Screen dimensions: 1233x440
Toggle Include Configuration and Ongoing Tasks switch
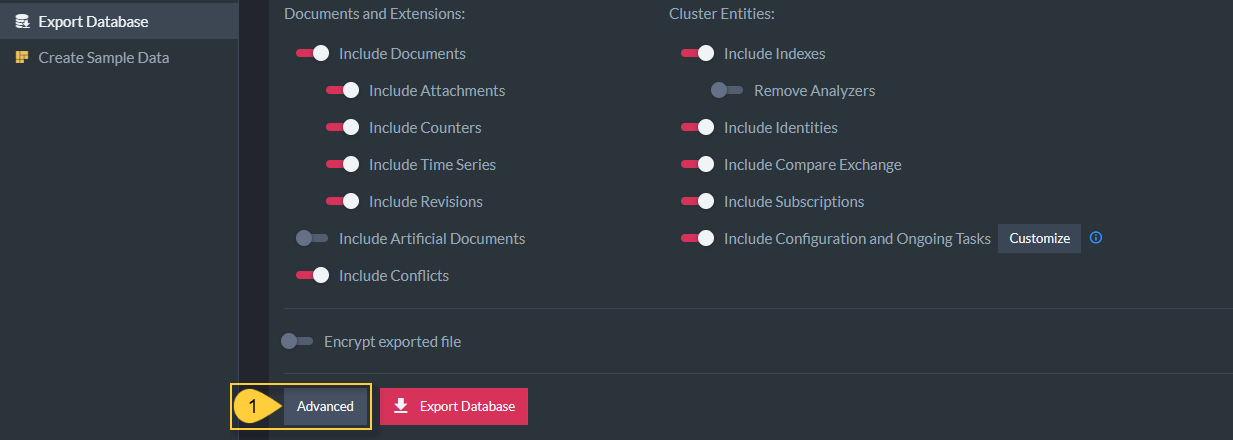pyautogui.click(x=697, y=239)
